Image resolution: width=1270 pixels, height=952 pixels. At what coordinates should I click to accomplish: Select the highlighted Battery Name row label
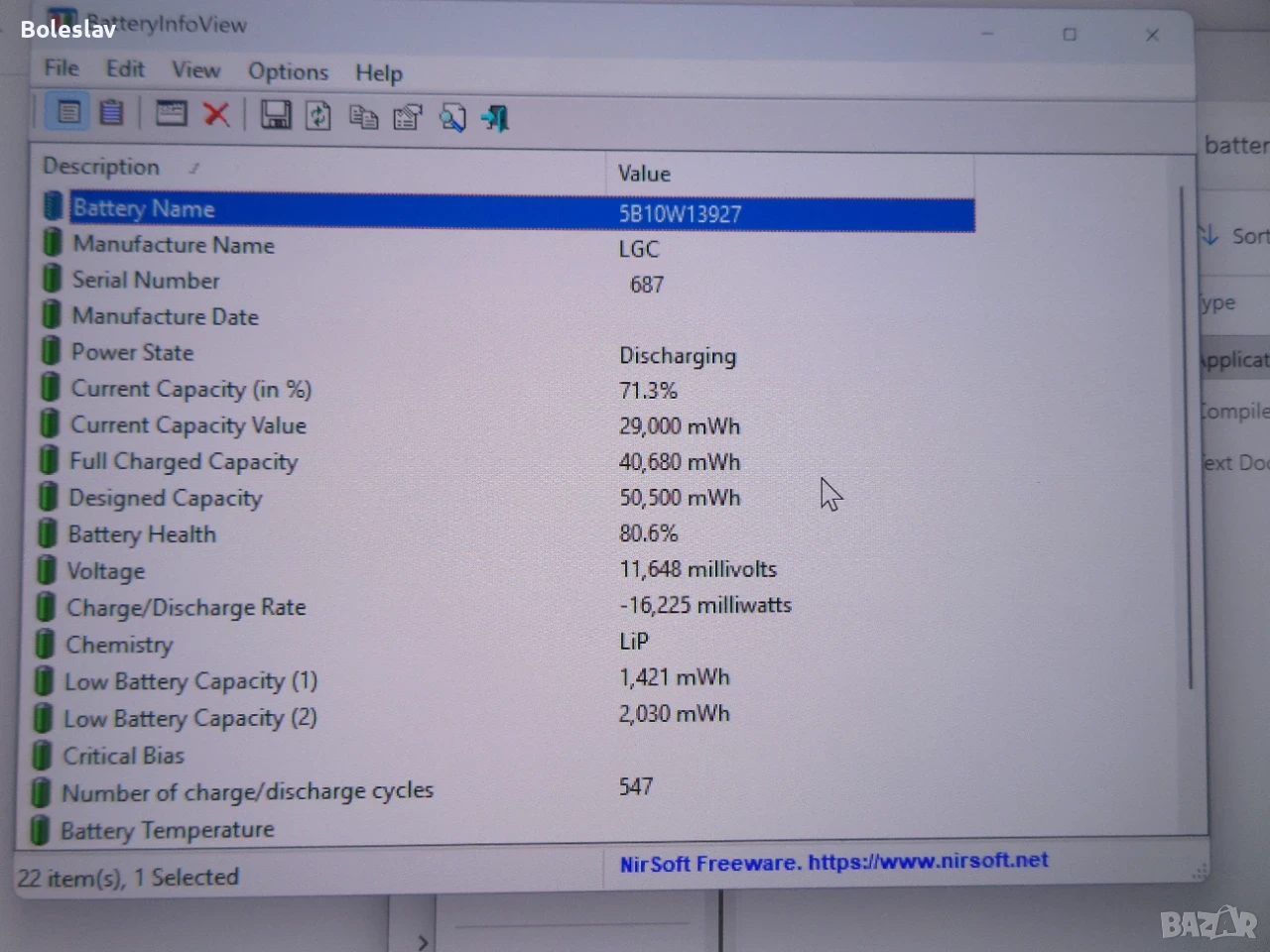tap(144, 208)
